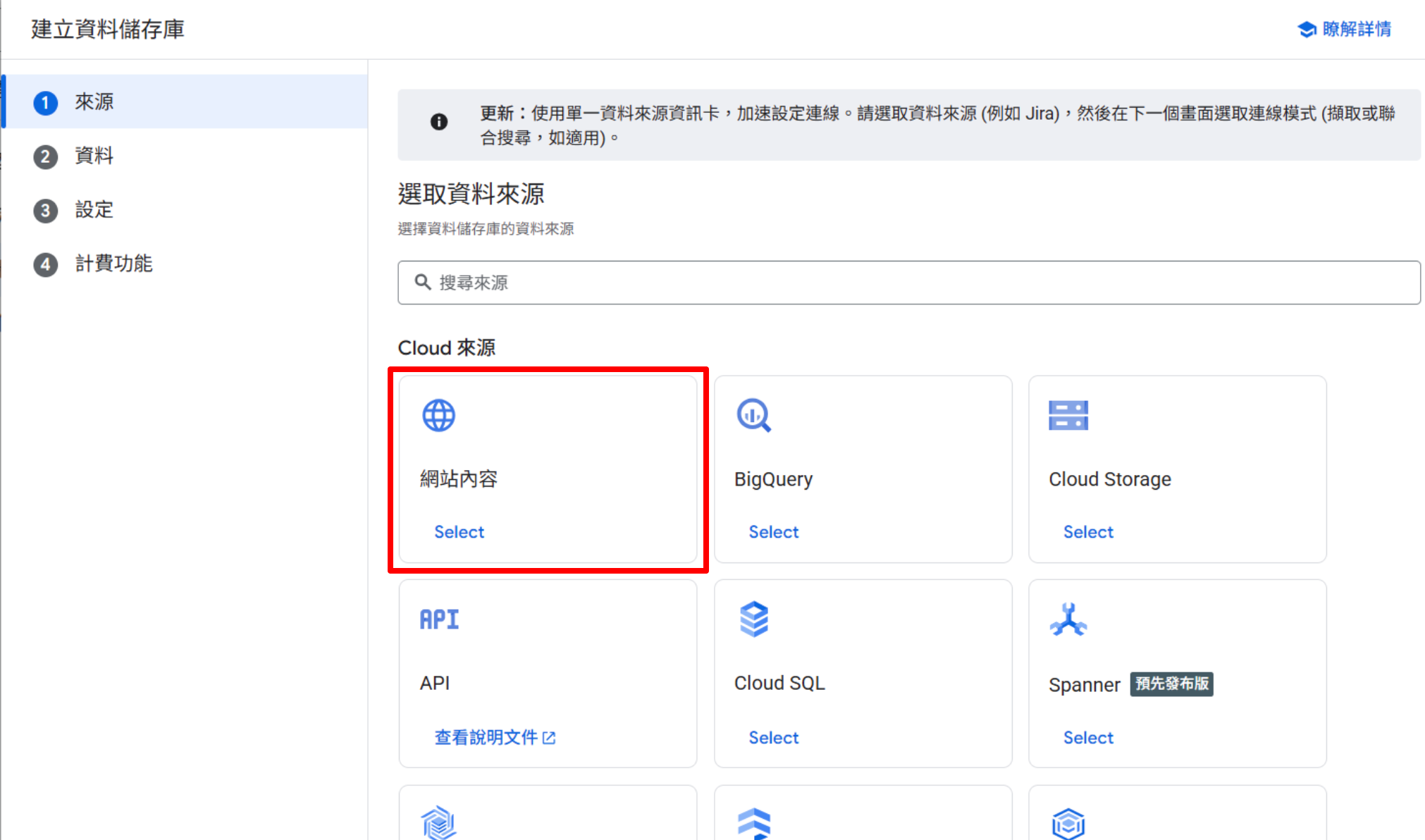Click the bottom-left partially visible source icon
Image resolution: width=1425 pixels, height=840 pixels.
438,822
